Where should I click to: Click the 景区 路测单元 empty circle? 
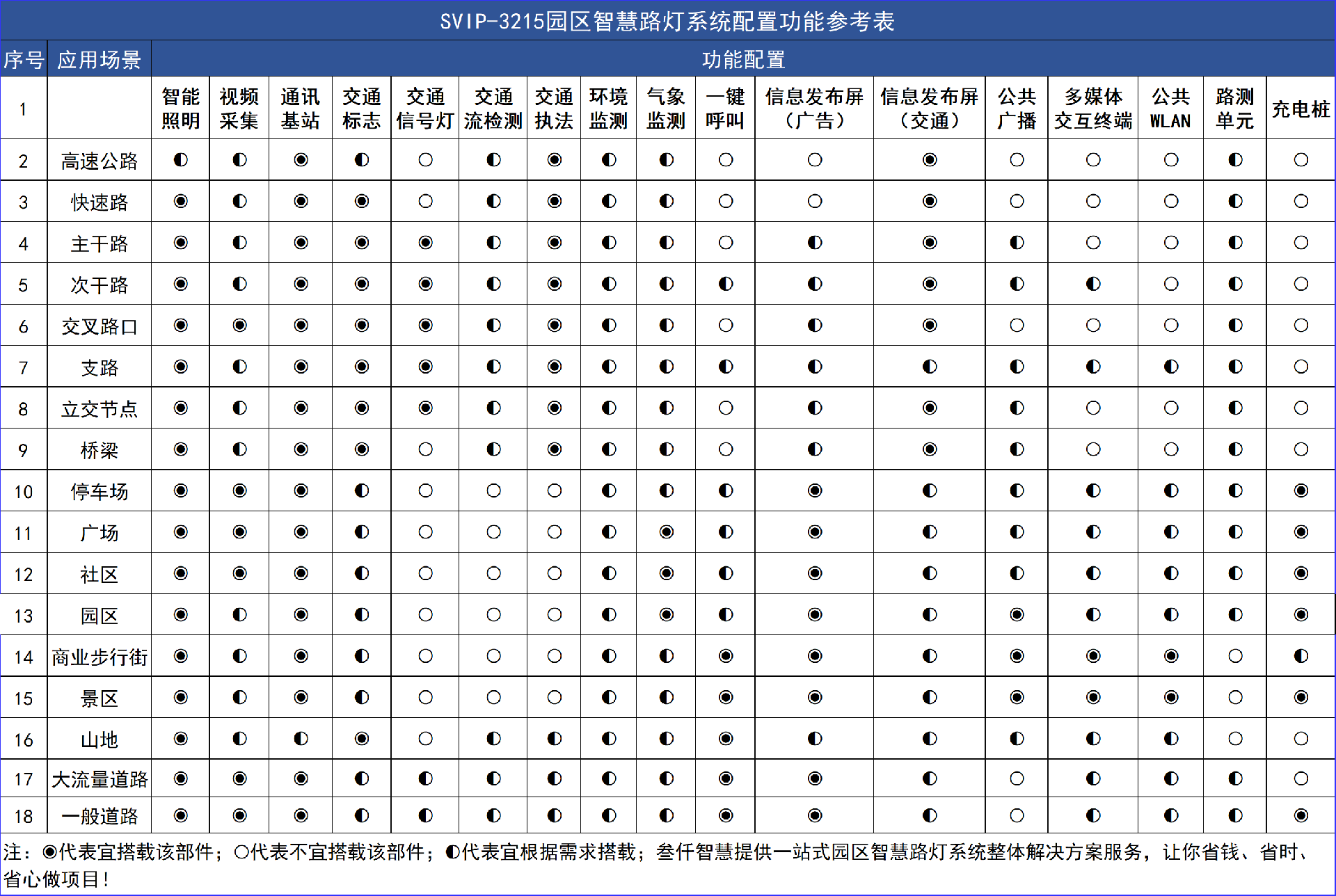[1235, 697]
